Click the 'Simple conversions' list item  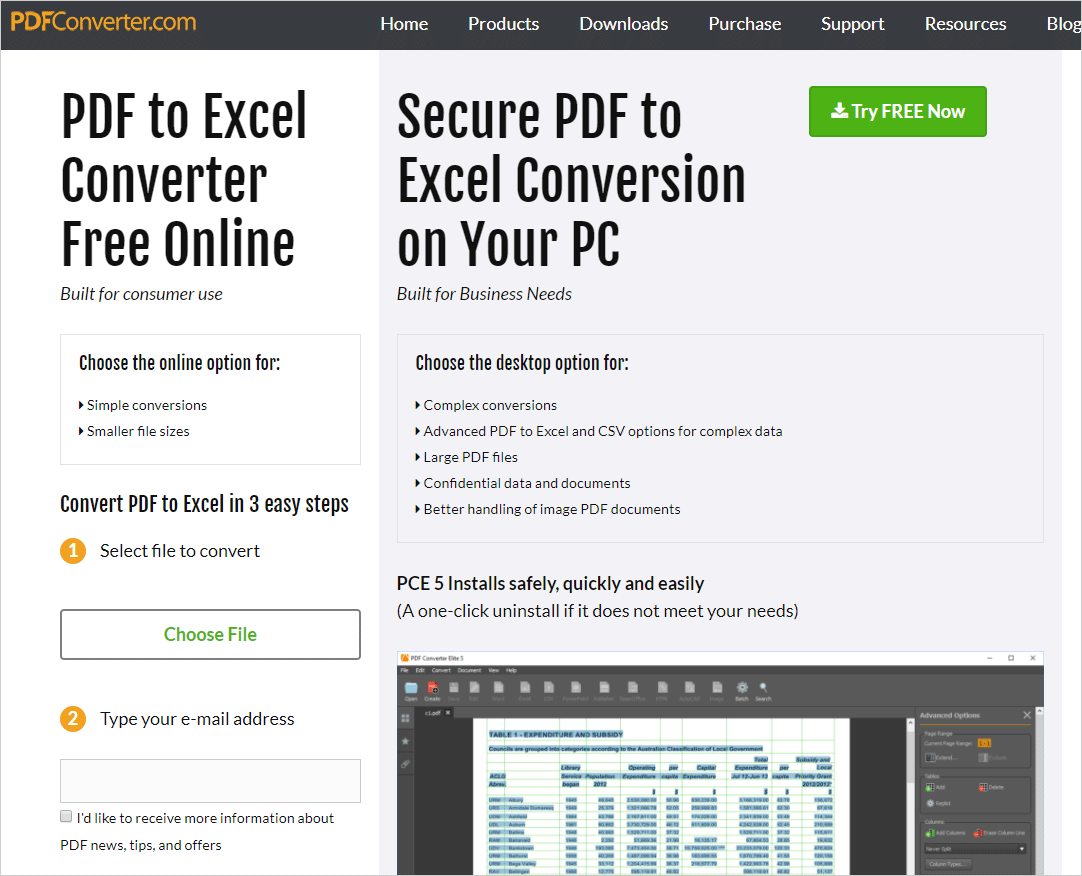coord(146,405)
